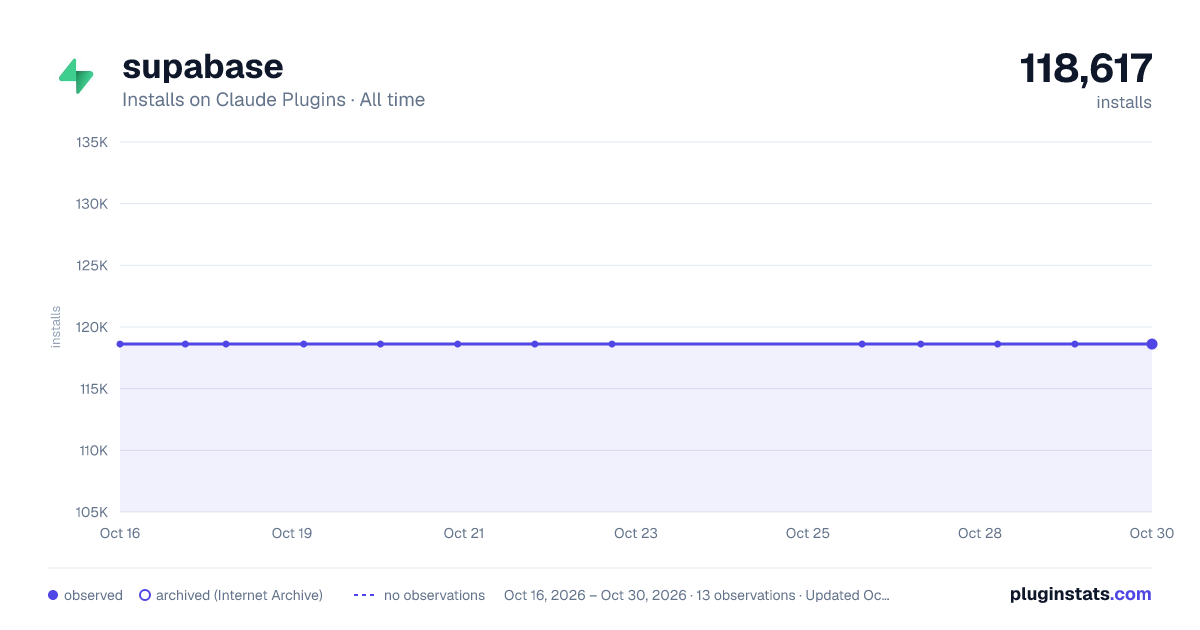Click the installs label under 118,617
Viewport: 1200px width, 630px height.
pyautogui.click(x=1124, y=102)
